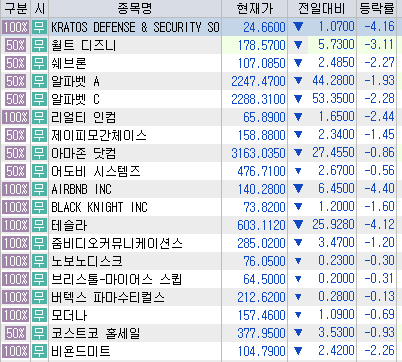Image resolution: width=402 pixels, height=362 pixels.
Task: Click the down arrow in 테슬라 row
Action: 298,225
